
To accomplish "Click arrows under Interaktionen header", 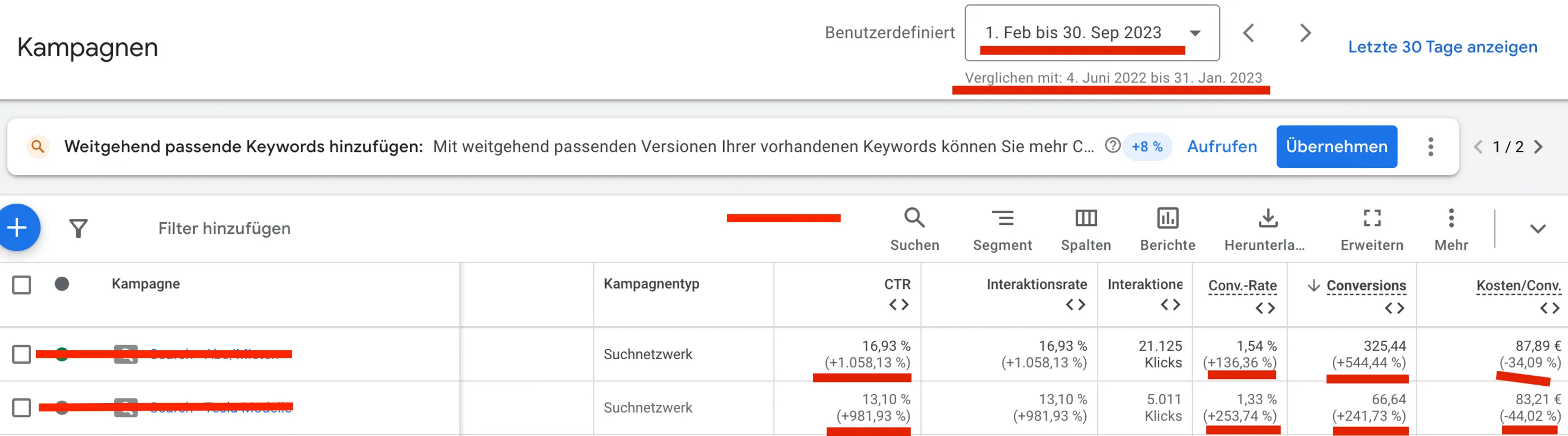I will coord(1170,305).
